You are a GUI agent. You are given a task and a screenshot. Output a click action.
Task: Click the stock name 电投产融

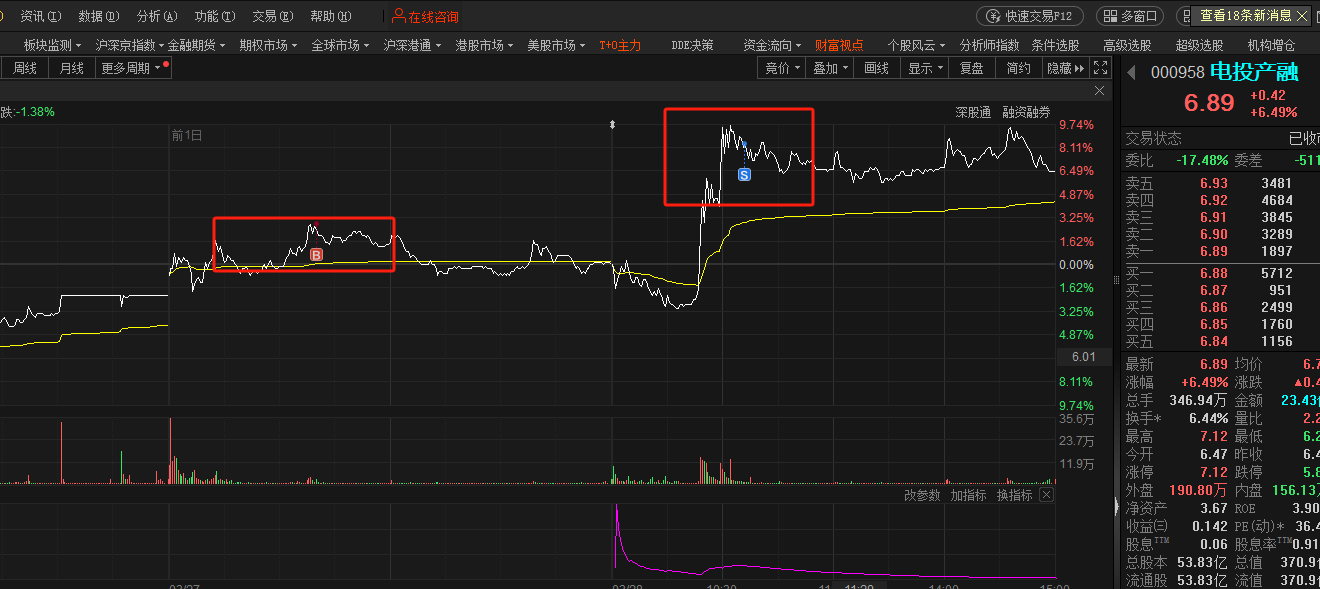tap(1254, 72)
